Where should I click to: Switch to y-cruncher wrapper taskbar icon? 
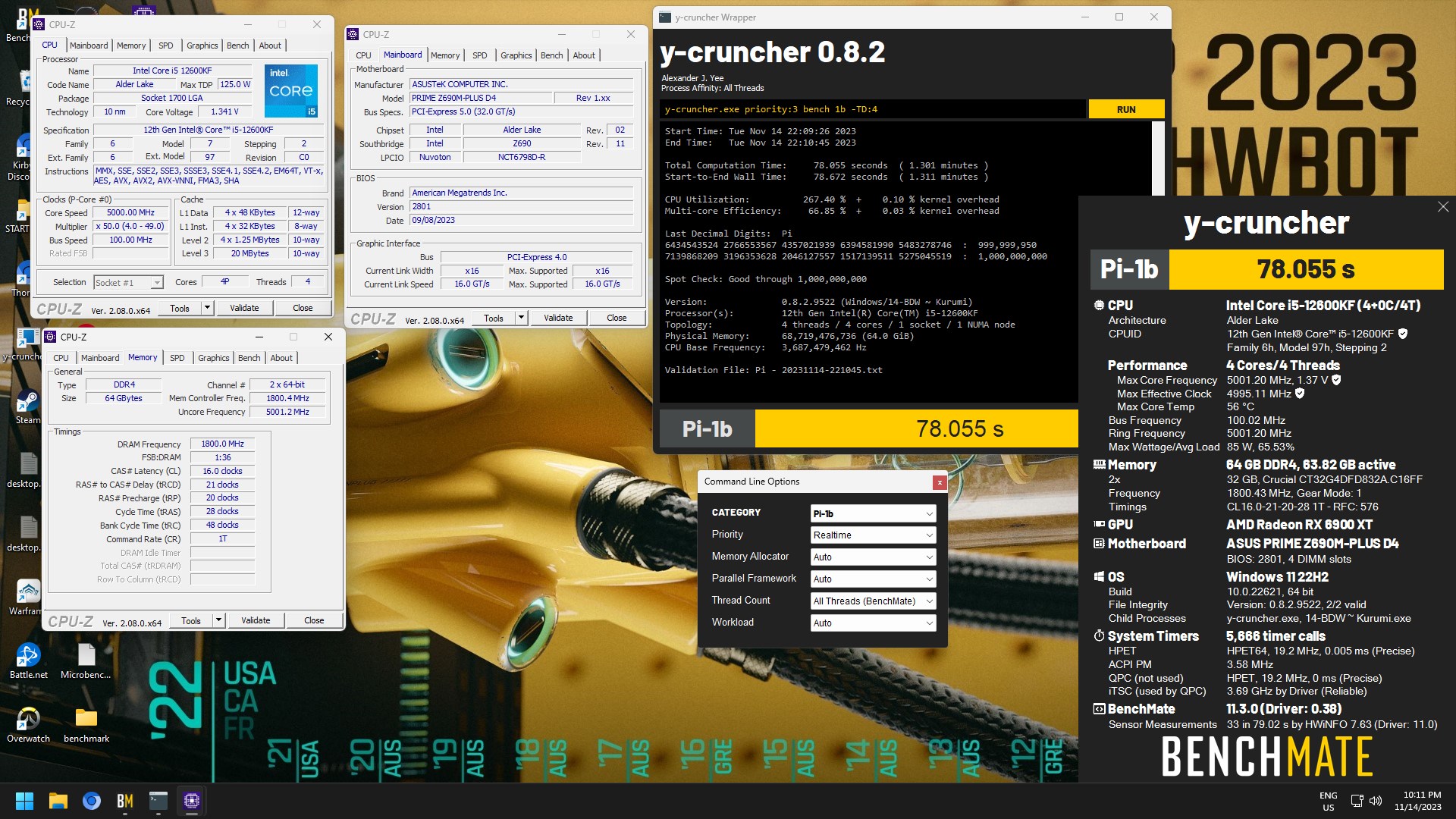(158, 801)
